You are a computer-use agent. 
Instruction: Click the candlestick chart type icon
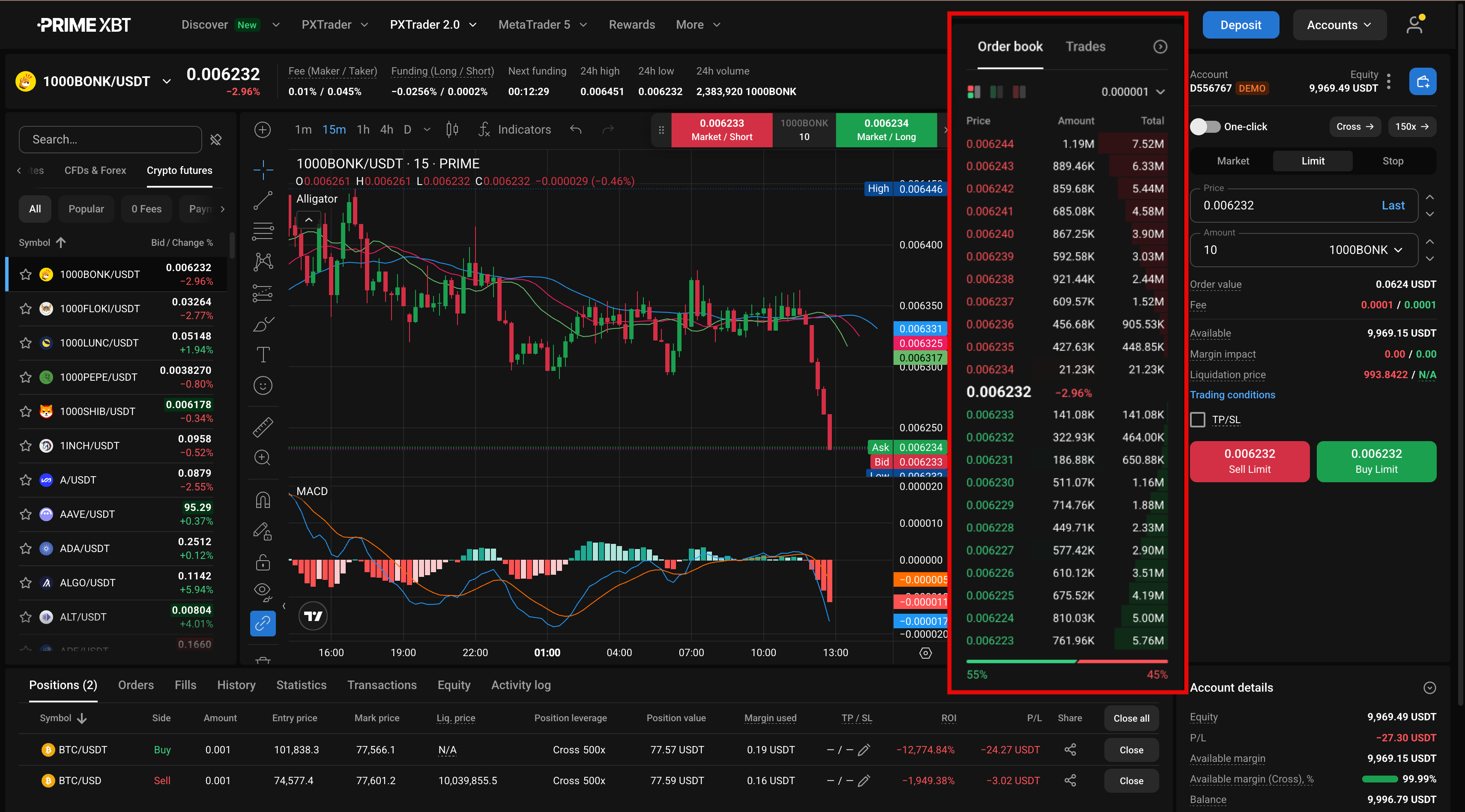pos(452,130)
